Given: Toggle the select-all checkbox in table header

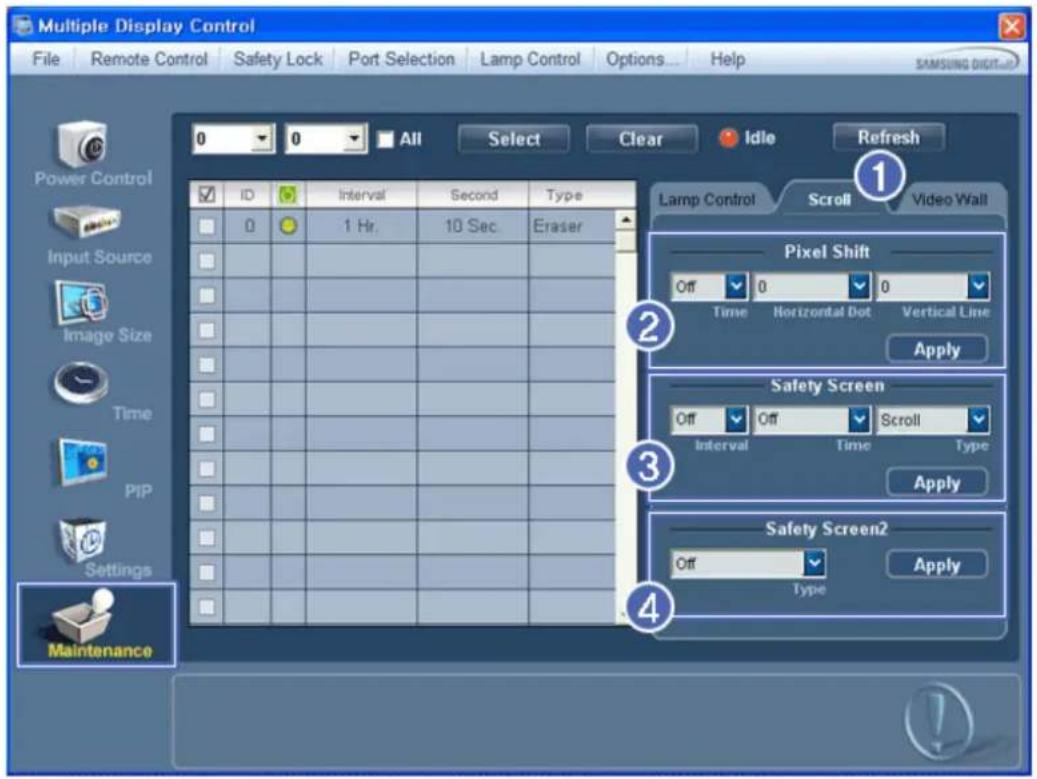Looking at the screenshot, I should pyautogui.click(x=206, y=194).
